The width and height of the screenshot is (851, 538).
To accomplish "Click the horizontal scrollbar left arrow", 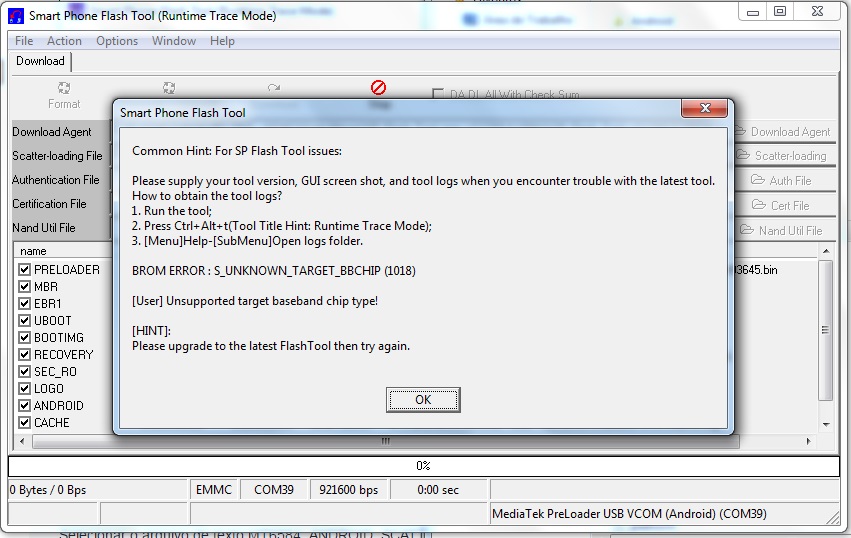I will click(22, 441).
